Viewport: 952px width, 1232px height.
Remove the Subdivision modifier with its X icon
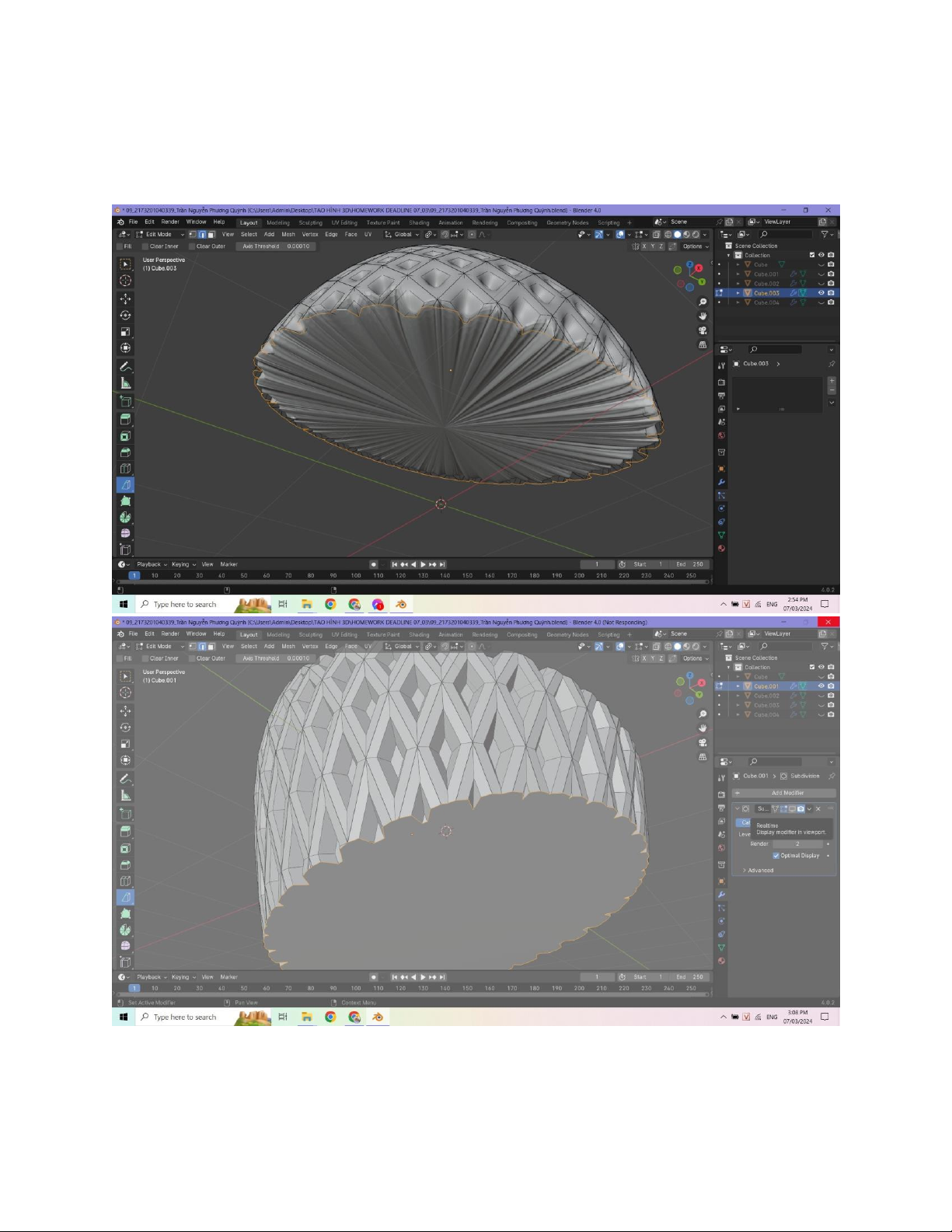(x=818, y=809)
